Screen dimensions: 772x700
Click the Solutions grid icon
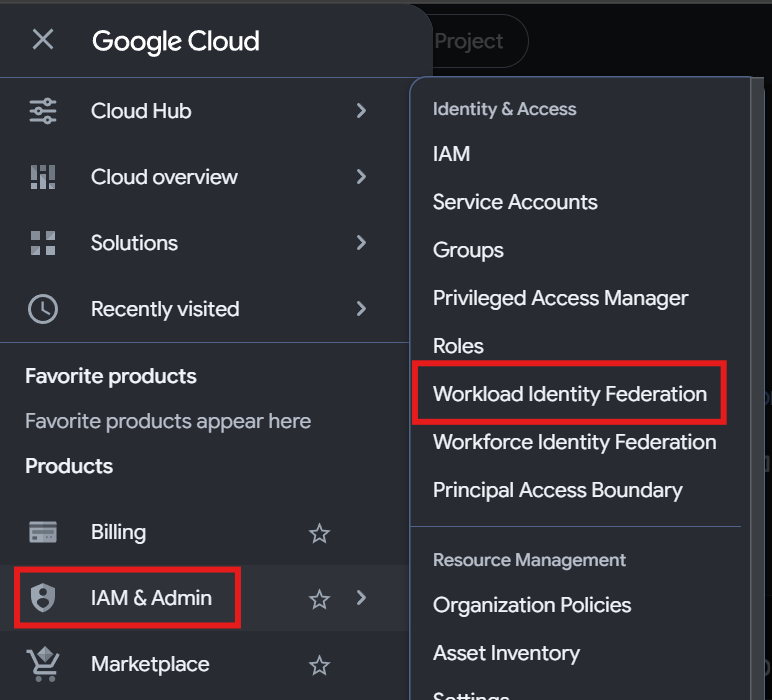click(43, 243)
